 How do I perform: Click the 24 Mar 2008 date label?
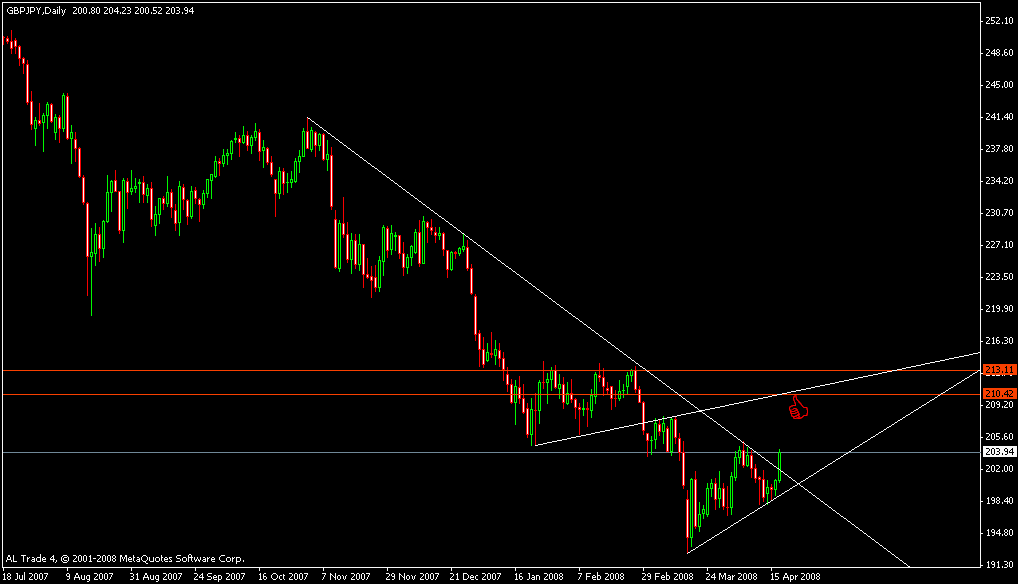pyautogui.click(x=732, y=576)
